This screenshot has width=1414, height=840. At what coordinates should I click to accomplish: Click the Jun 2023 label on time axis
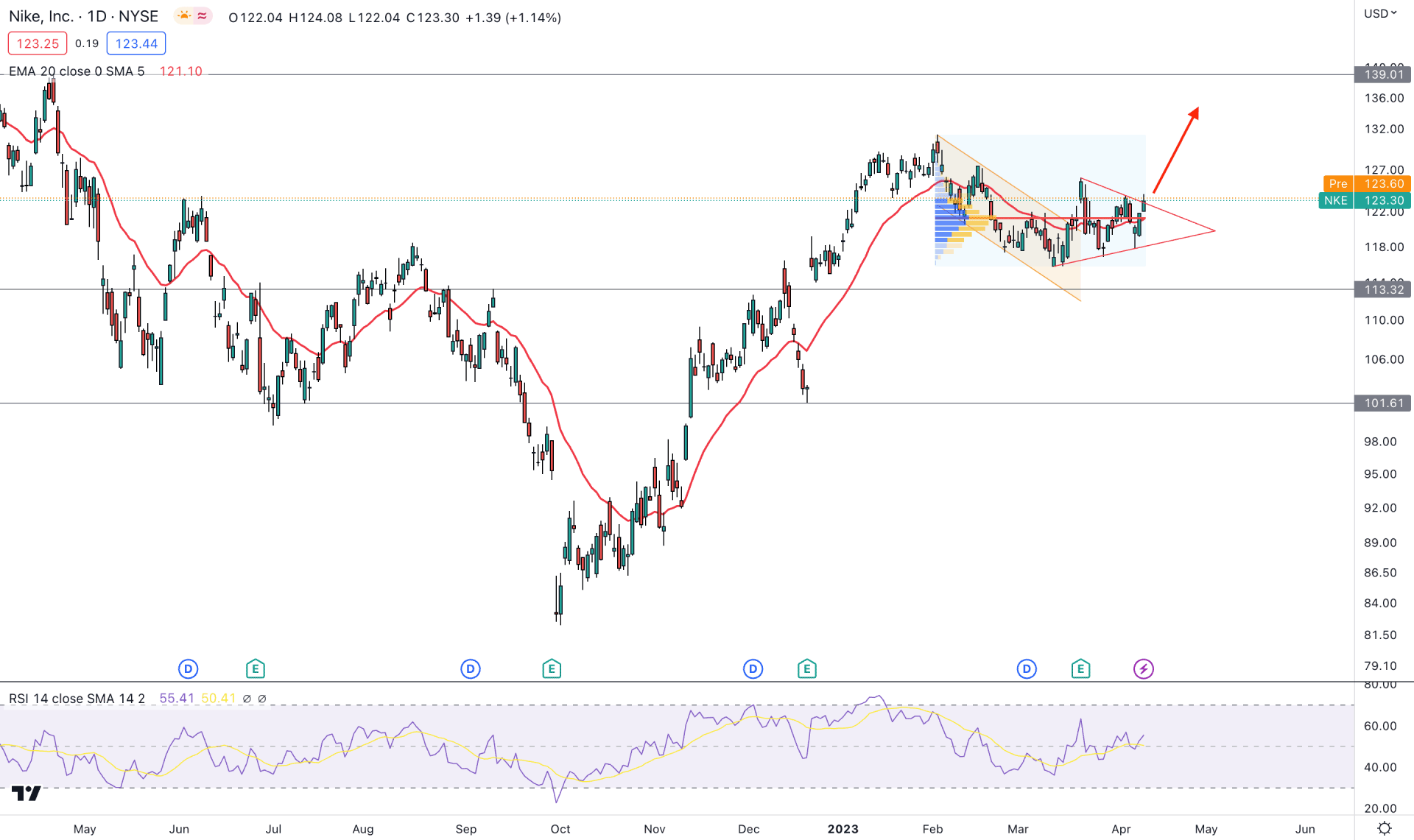(x=1305, y=829)
